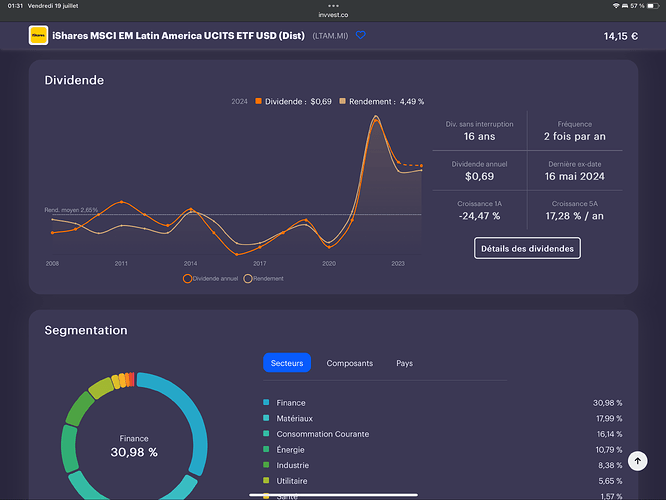The width and height of the screenshot is (666, 500).
Task: Click the Énergie color swatch
Action: coord(266,449)
